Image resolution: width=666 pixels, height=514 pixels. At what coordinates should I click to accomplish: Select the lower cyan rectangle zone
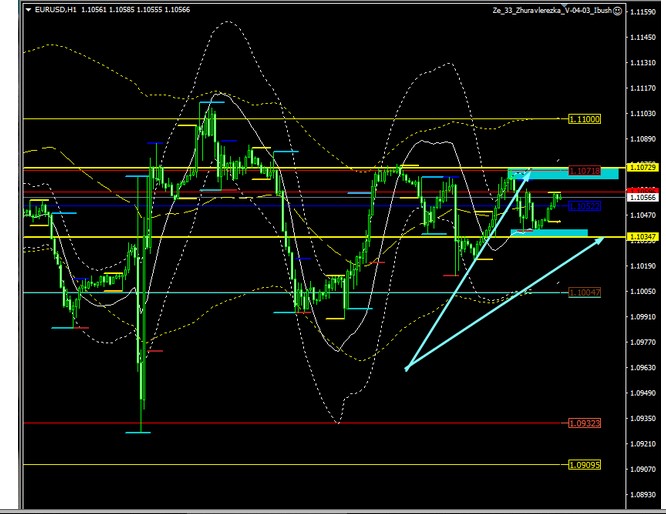pos(549,233)
